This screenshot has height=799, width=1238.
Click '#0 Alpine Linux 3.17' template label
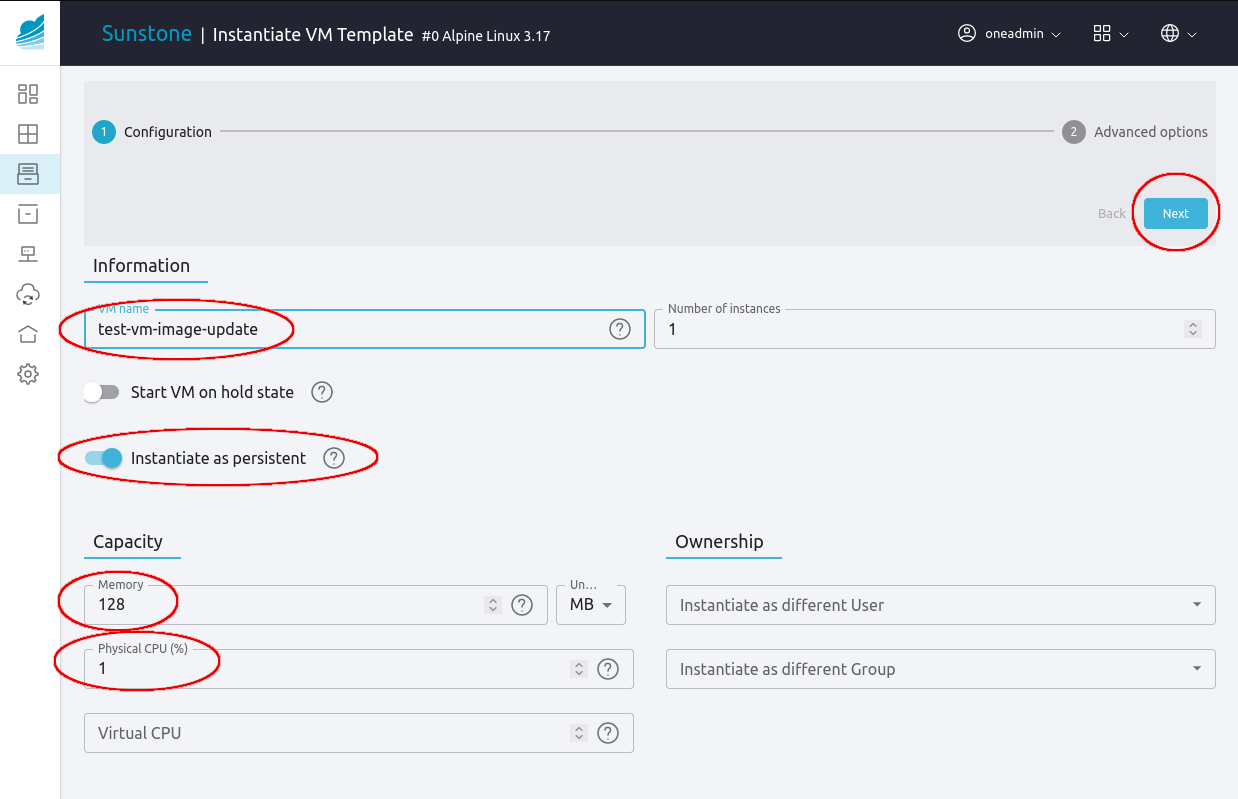coord(486,36)
